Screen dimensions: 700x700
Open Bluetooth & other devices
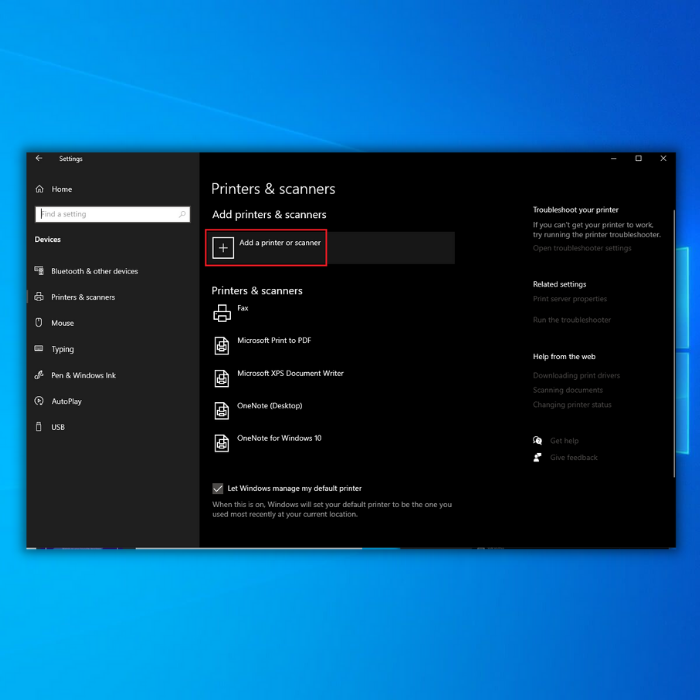(x=95, y=271)
